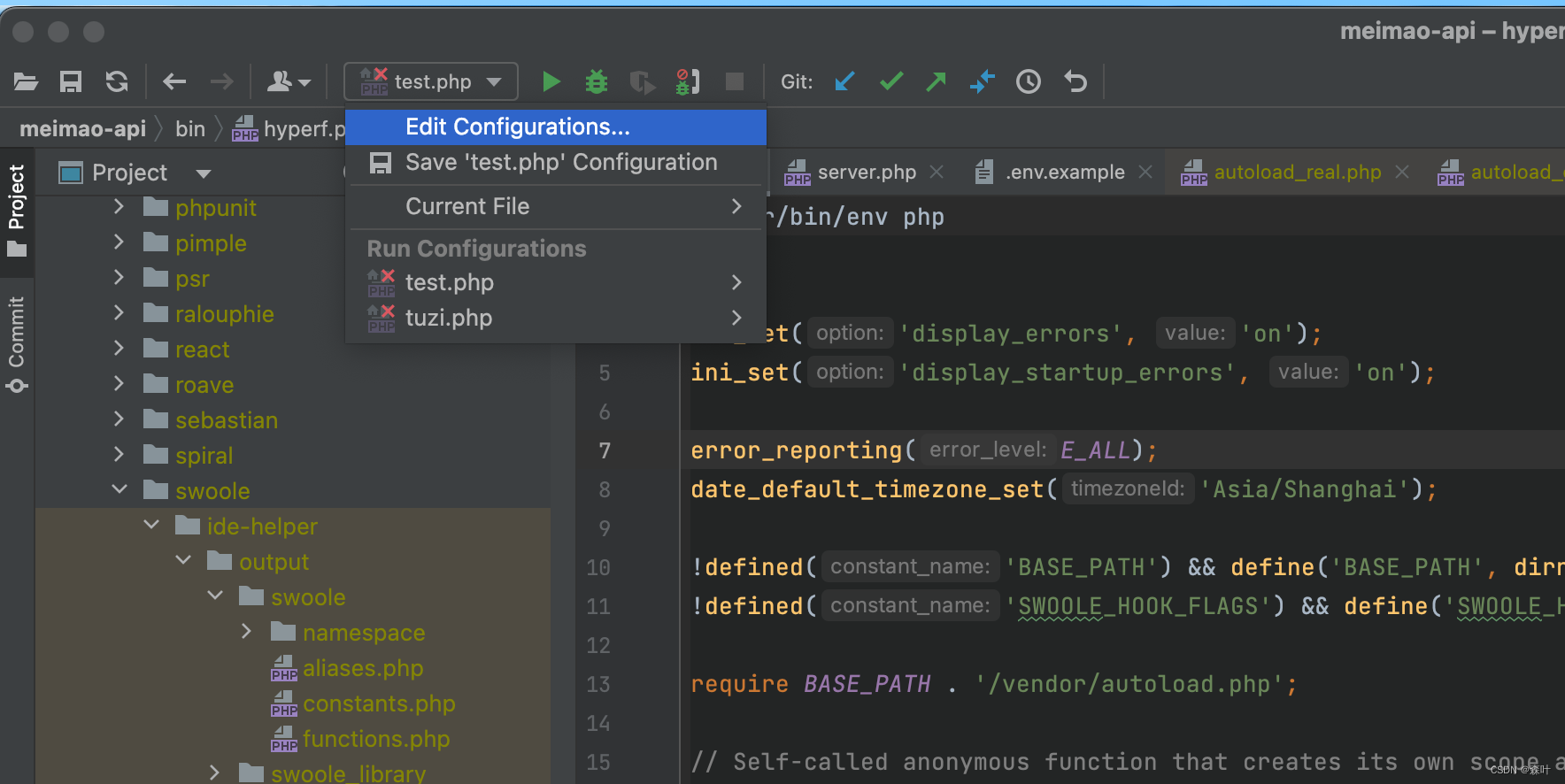Expand the ralouphie folder
Screen dimensions: 1565x784
click(119, 313)
